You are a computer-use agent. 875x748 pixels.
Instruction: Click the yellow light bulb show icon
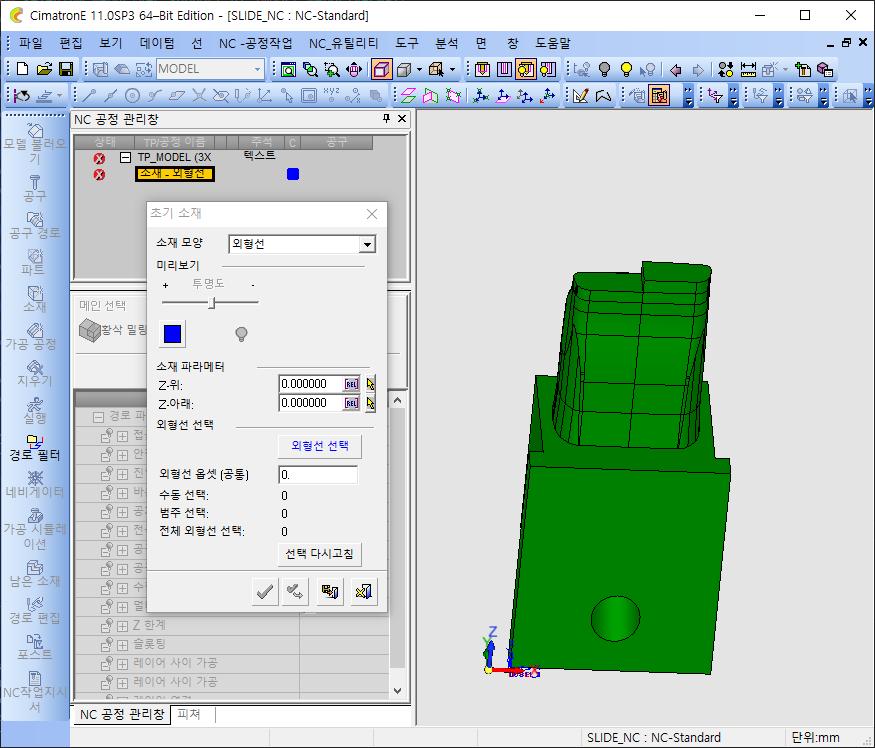point(626,69)
